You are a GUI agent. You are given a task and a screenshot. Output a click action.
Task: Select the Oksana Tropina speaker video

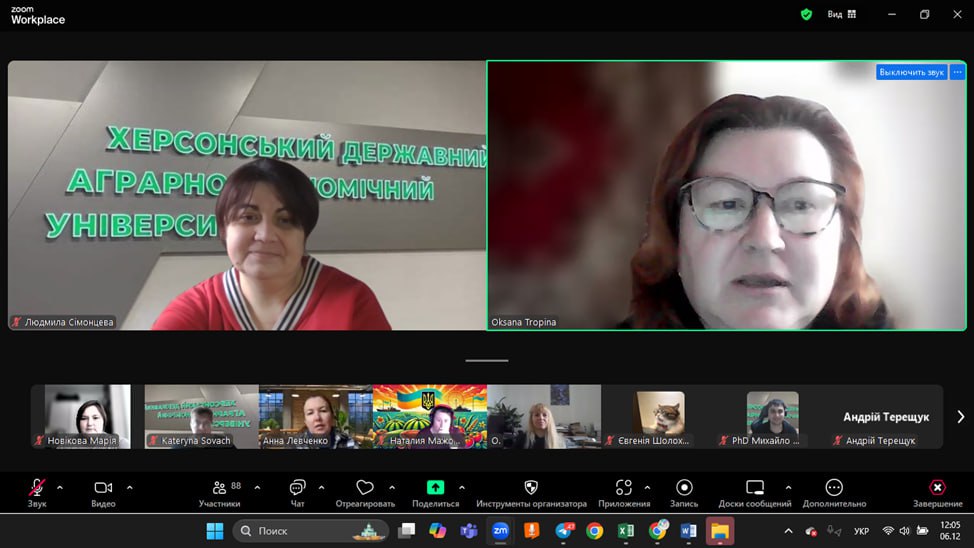coord(727,195)
